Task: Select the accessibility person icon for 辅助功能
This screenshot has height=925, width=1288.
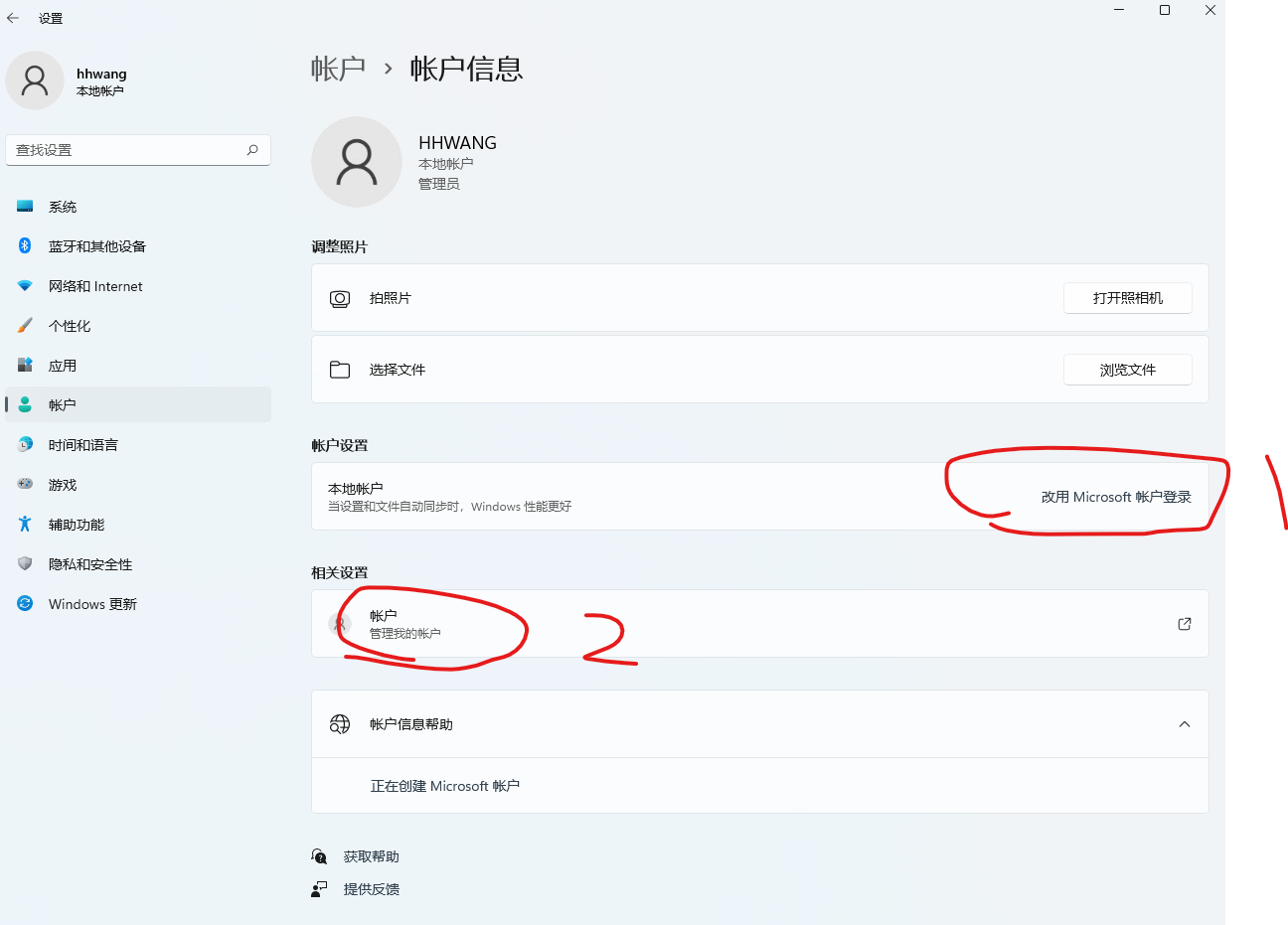Action: (24, 524)
